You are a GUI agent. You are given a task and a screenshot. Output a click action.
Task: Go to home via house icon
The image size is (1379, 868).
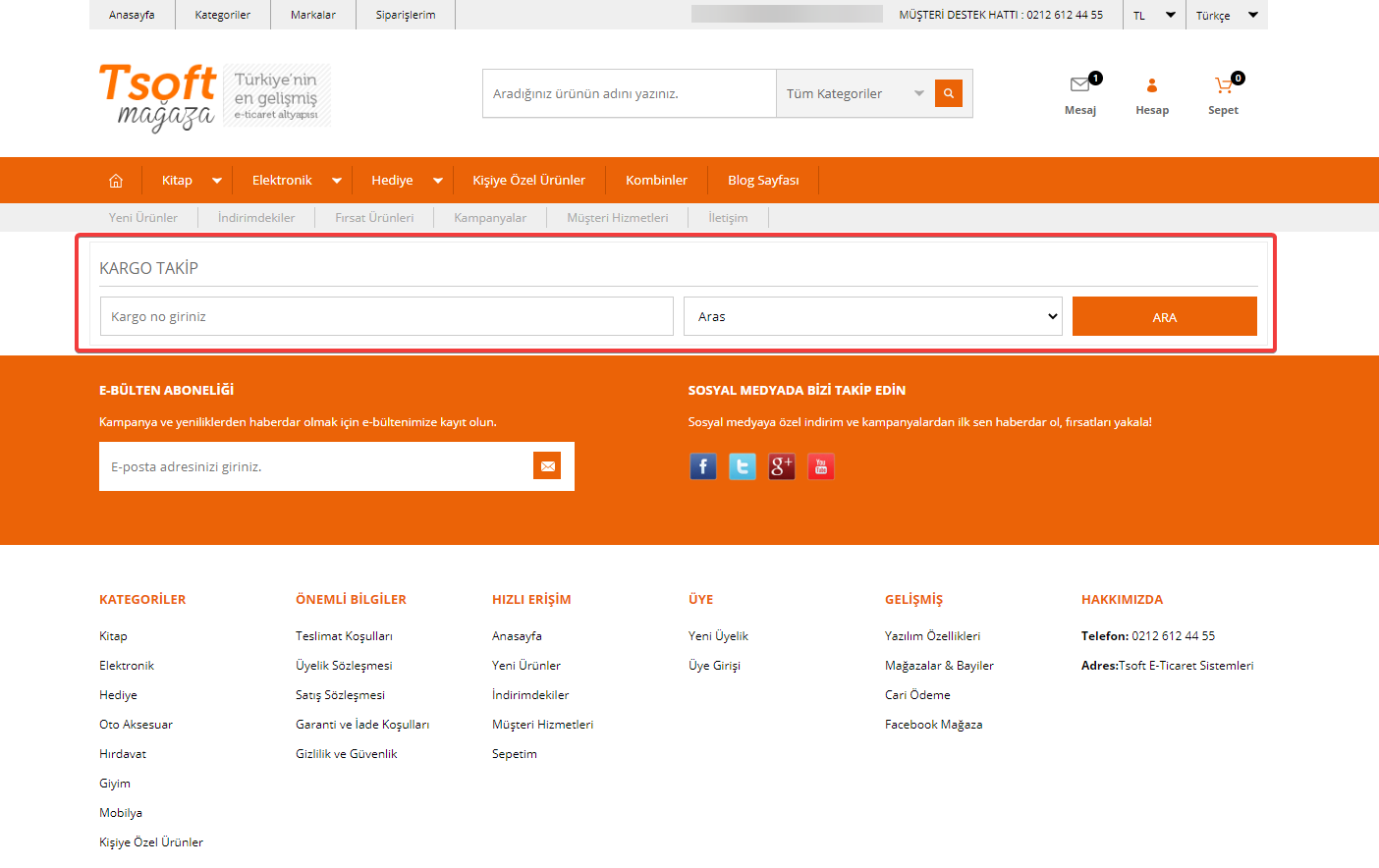116,181
